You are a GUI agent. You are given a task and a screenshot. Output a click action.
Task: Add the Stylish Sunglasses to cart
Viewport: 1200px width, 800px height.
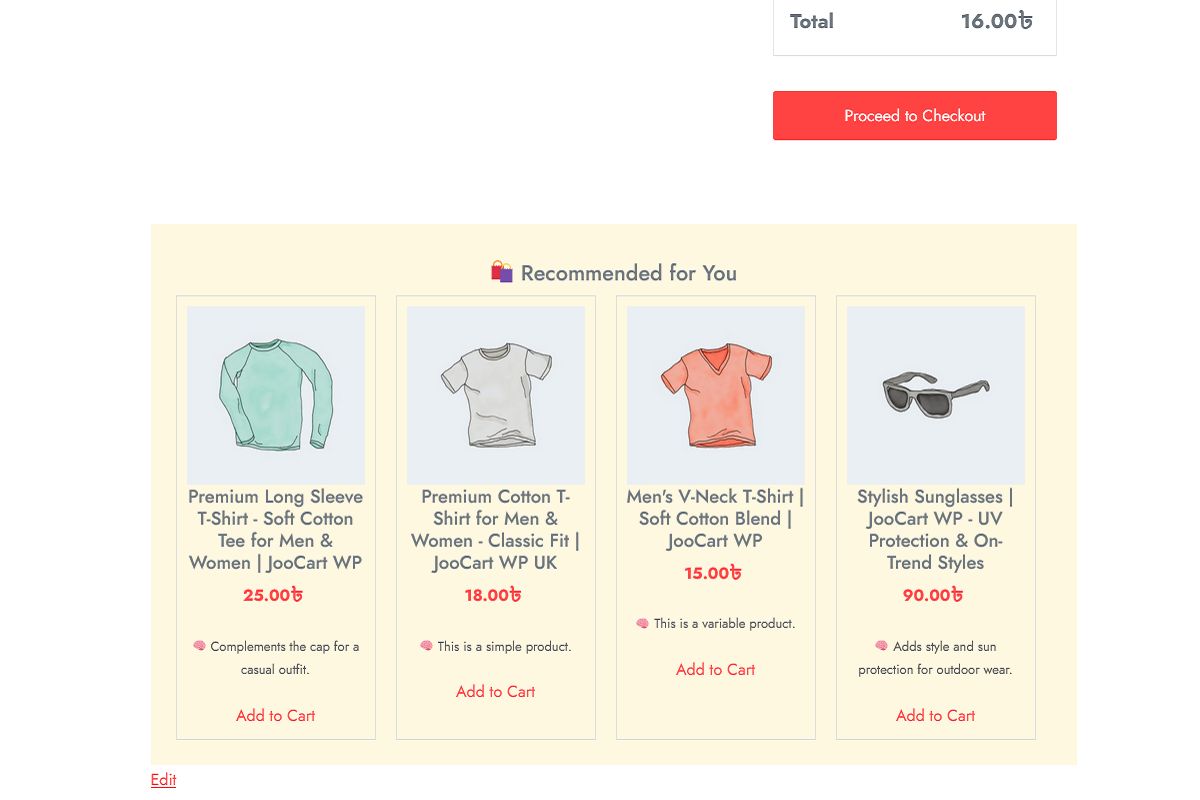pyautogui.click(x=935, y=716)
